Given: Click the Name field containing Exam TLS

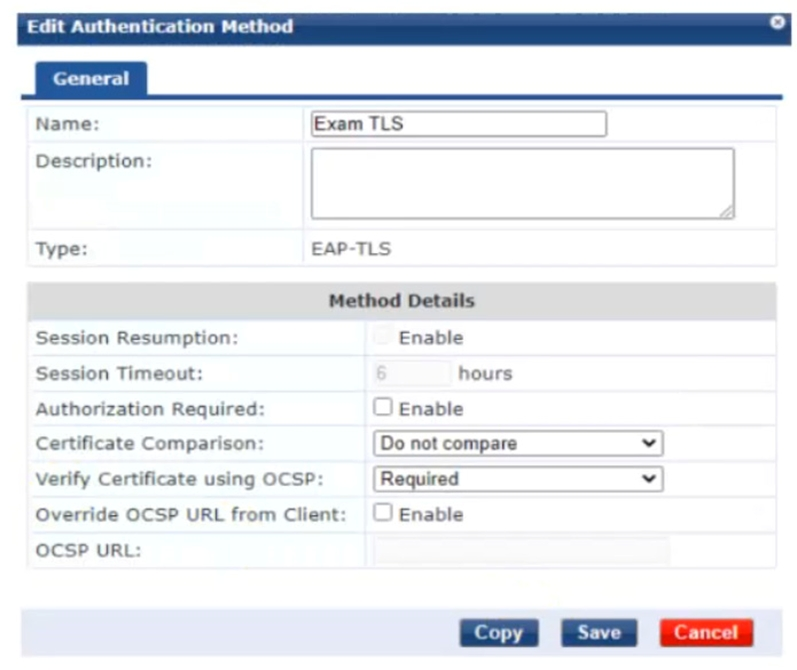Looking at the screenshot, I should [x=458, y=124].
